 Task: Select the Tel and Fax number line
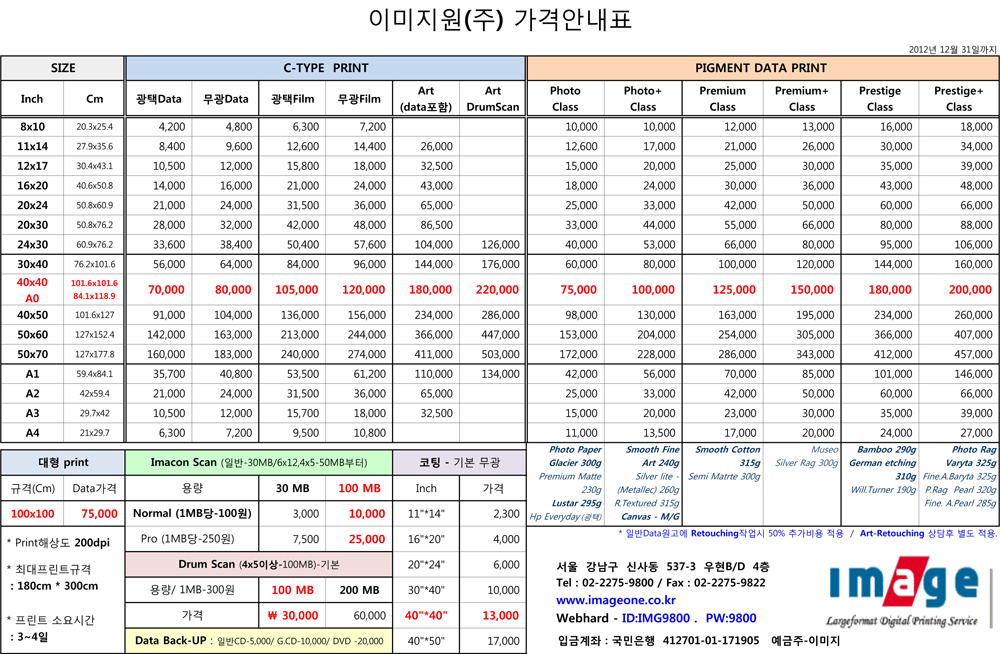tap(661, 583)
